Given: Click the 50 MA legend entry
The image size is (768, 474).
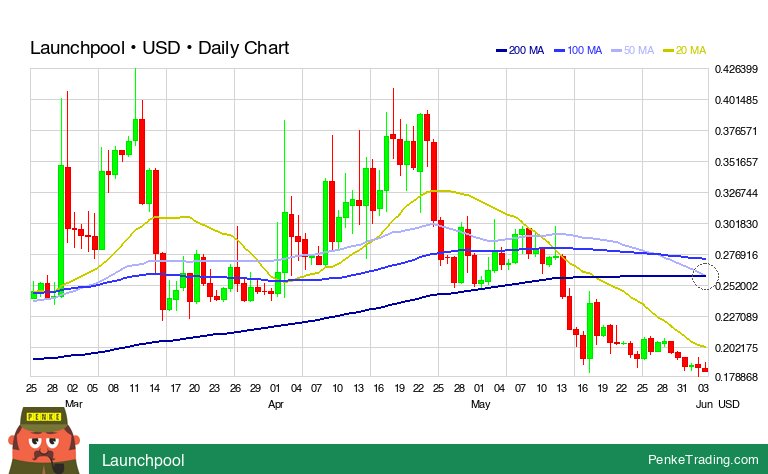Looking at the screenshot, I should (x=633, y=50).
